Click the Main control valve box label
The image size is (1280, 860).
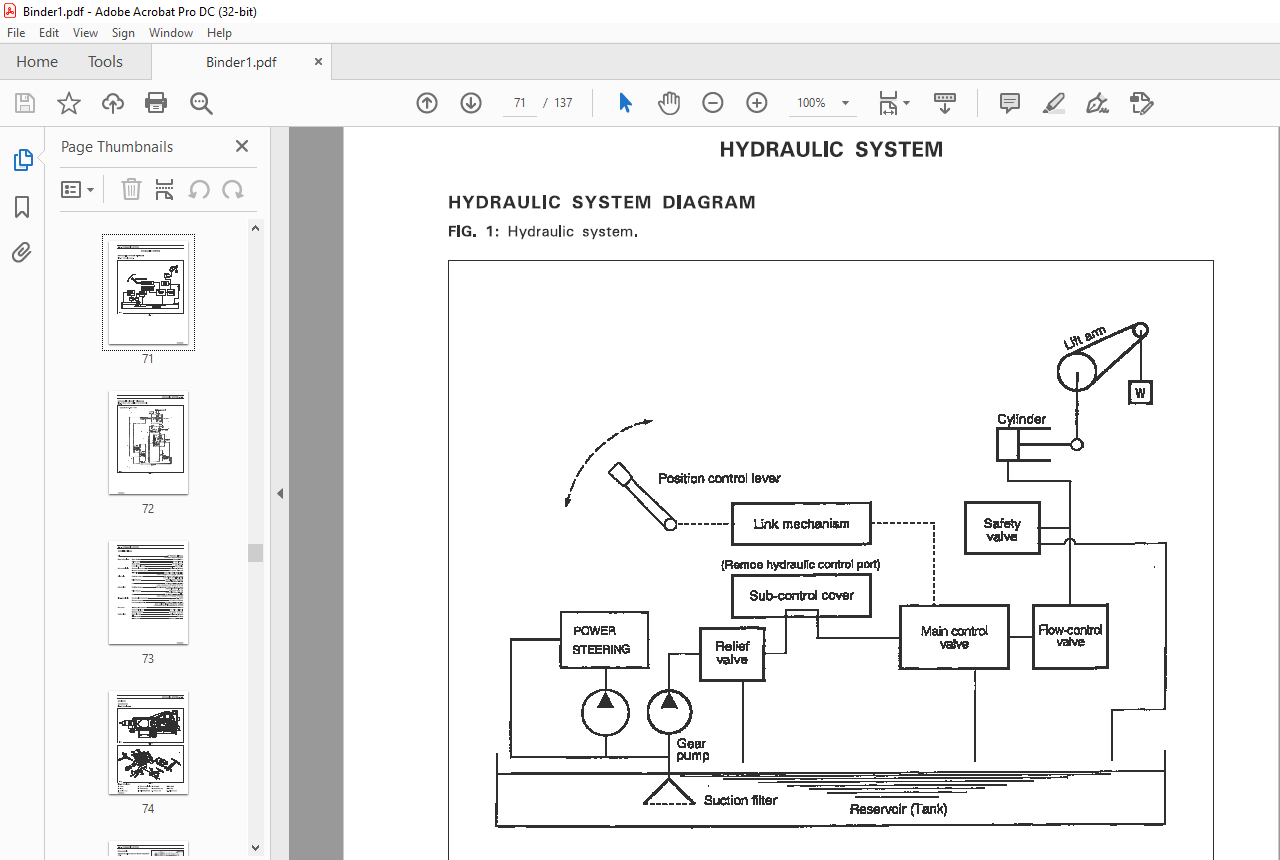coord(954,637)
